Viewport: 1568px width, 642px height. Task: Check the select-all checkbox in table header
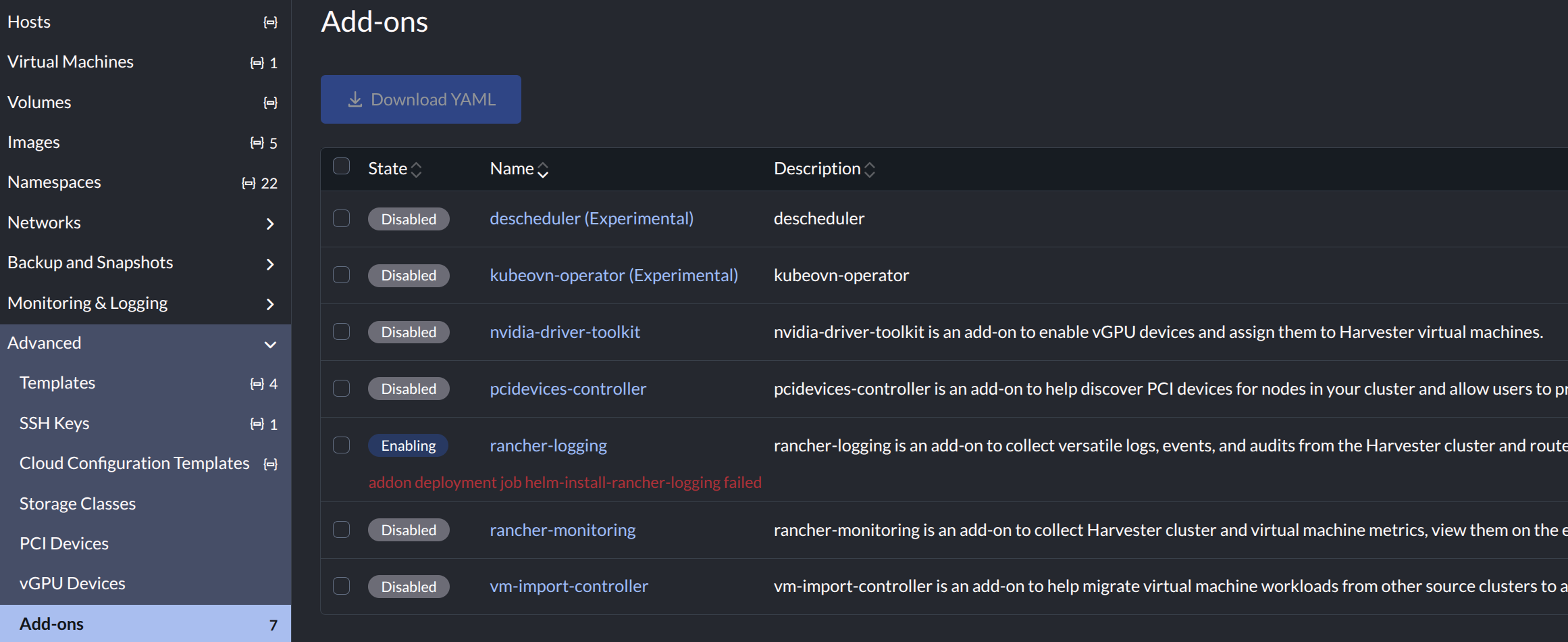341,165
